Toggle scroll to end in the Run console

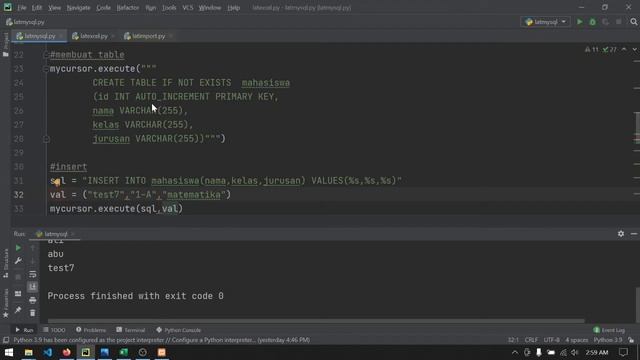(33, 287)
